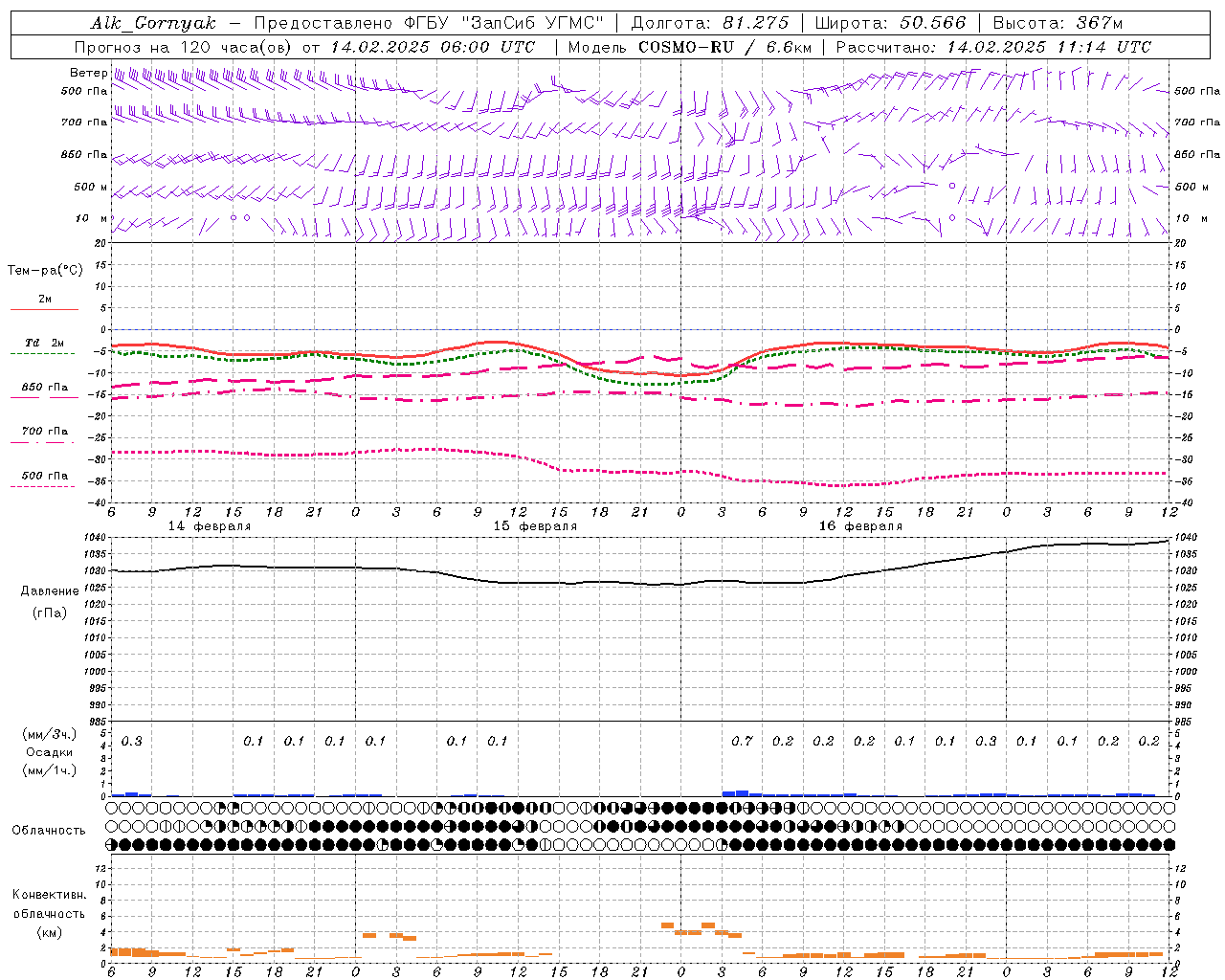Screen dimensions: 1225x980
Task: Select the Конвективн. convective cloud label
Action: click(x=49, y=895)
